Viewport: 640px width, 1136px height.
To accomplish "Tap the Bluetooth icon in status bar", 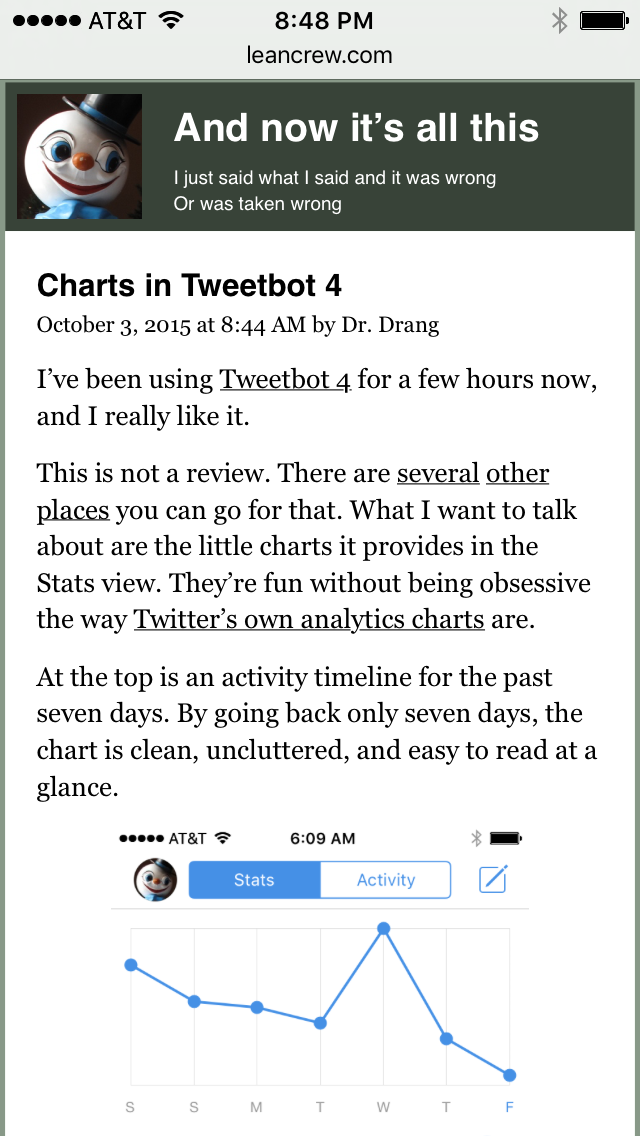I will click(x=559, y=20).
